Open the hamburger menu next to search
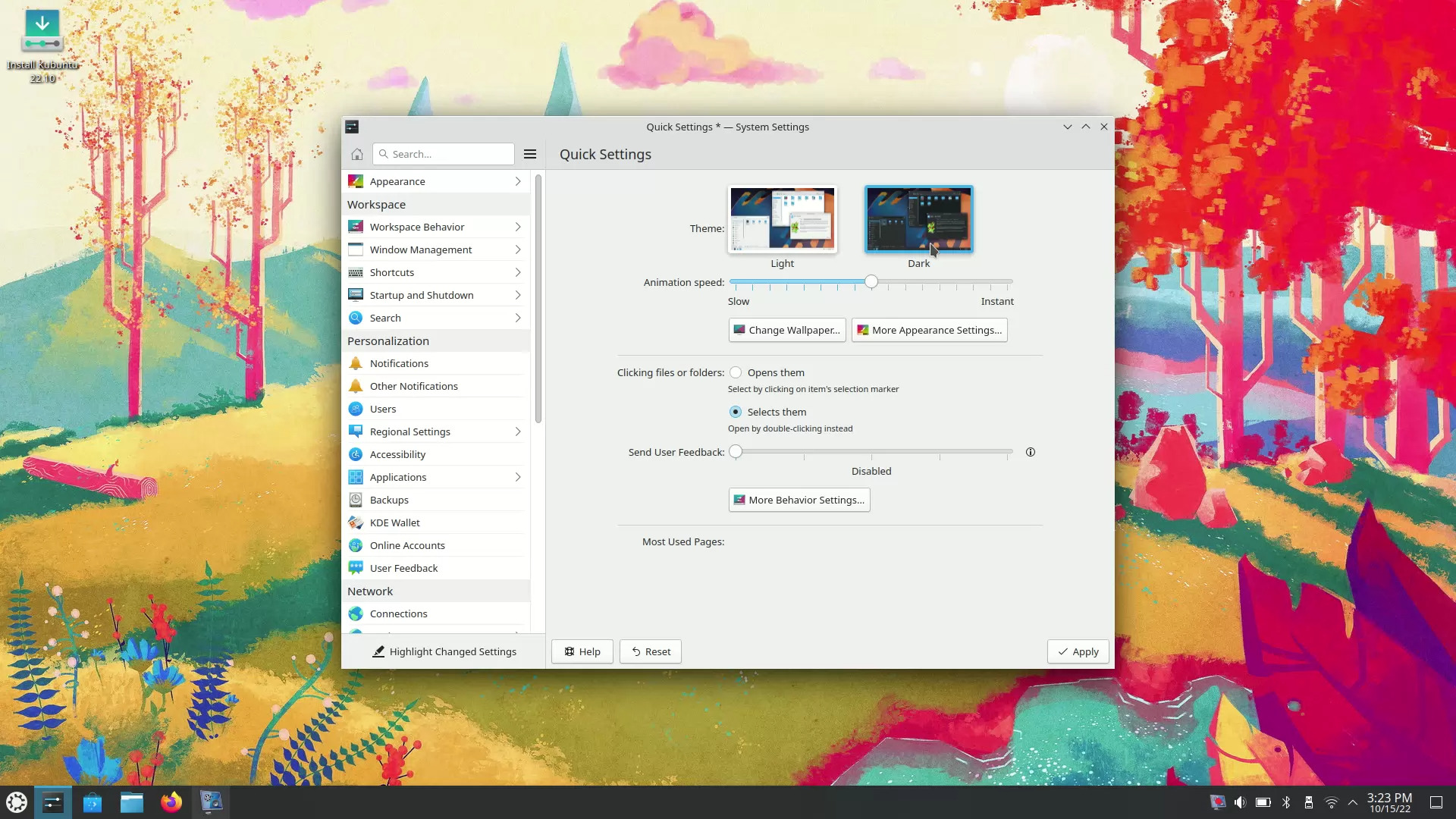The image size is (1456, 819). 529,154
